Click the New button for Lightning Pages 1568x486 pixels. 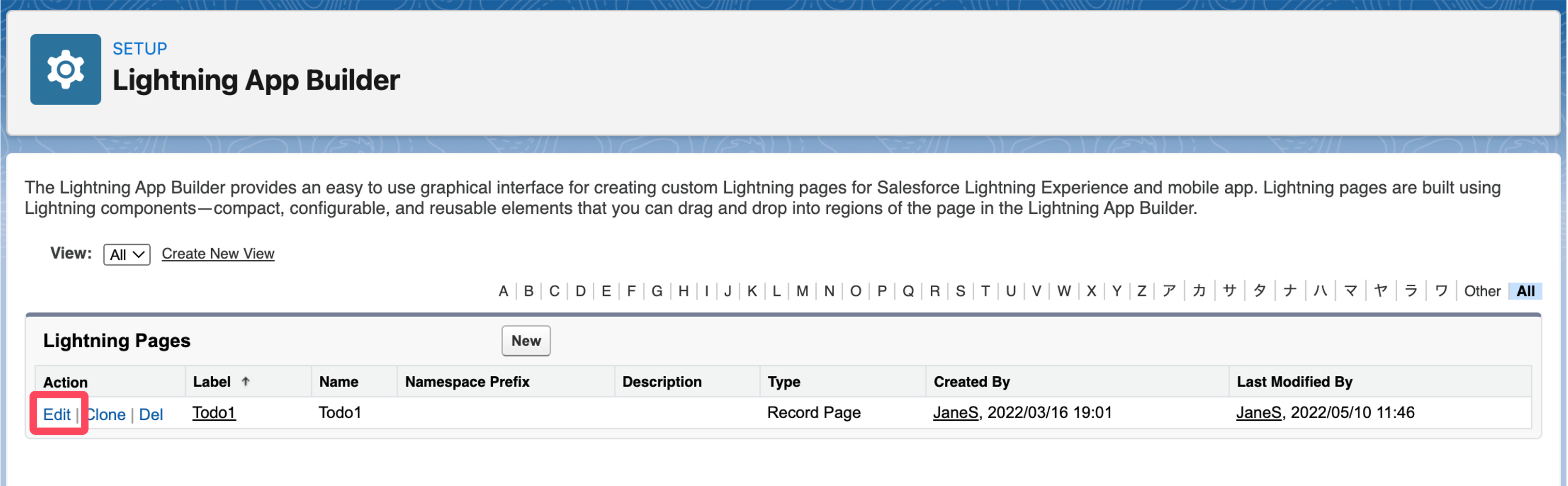click(x=526, y=341)
